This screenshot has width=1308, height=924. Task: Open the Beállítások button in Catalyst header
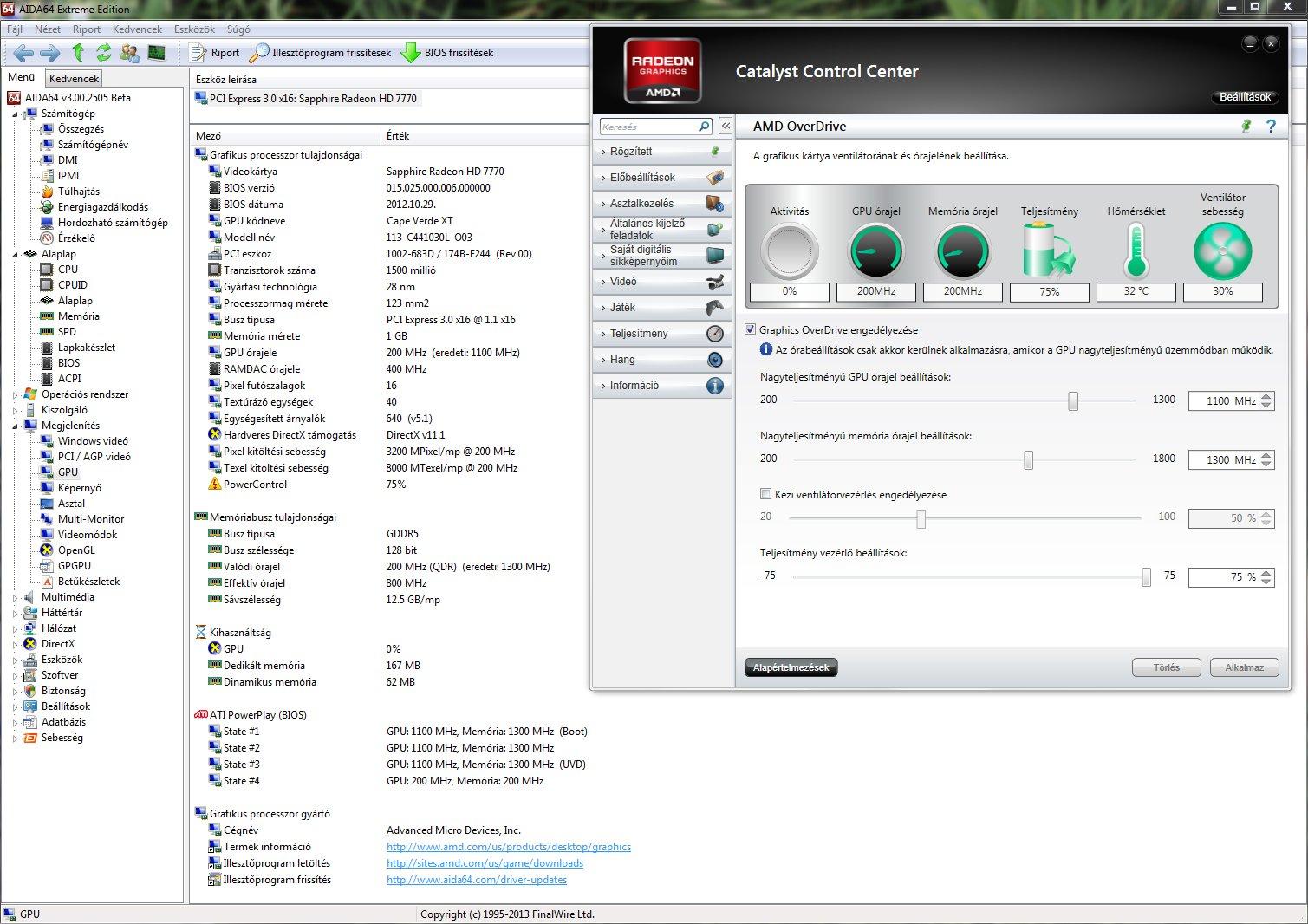1245,97
